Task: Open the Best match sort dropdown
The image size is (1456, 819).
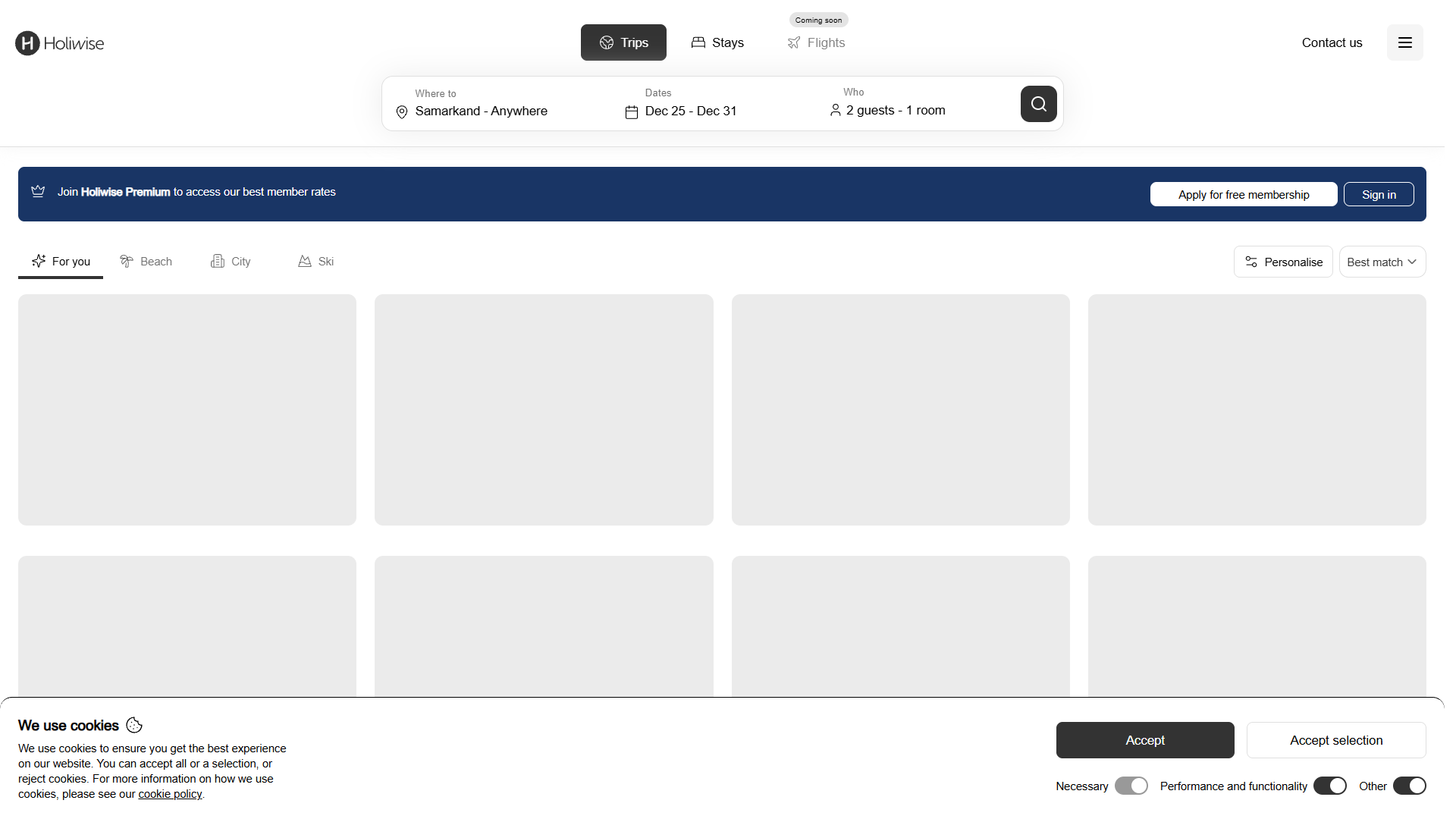Action: pos(1382,262)
